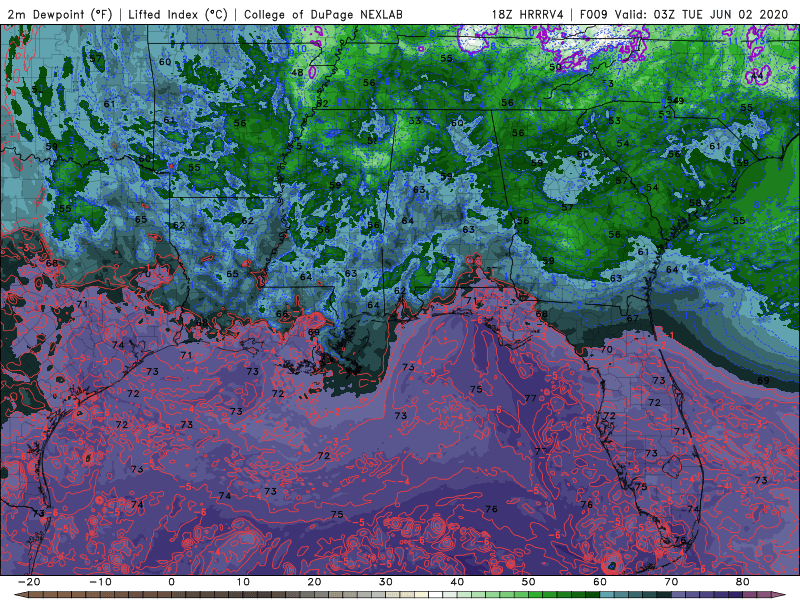Click the 80 label on the color scale
Viewport: 800px width, 600px height.
tap(743, 582)
